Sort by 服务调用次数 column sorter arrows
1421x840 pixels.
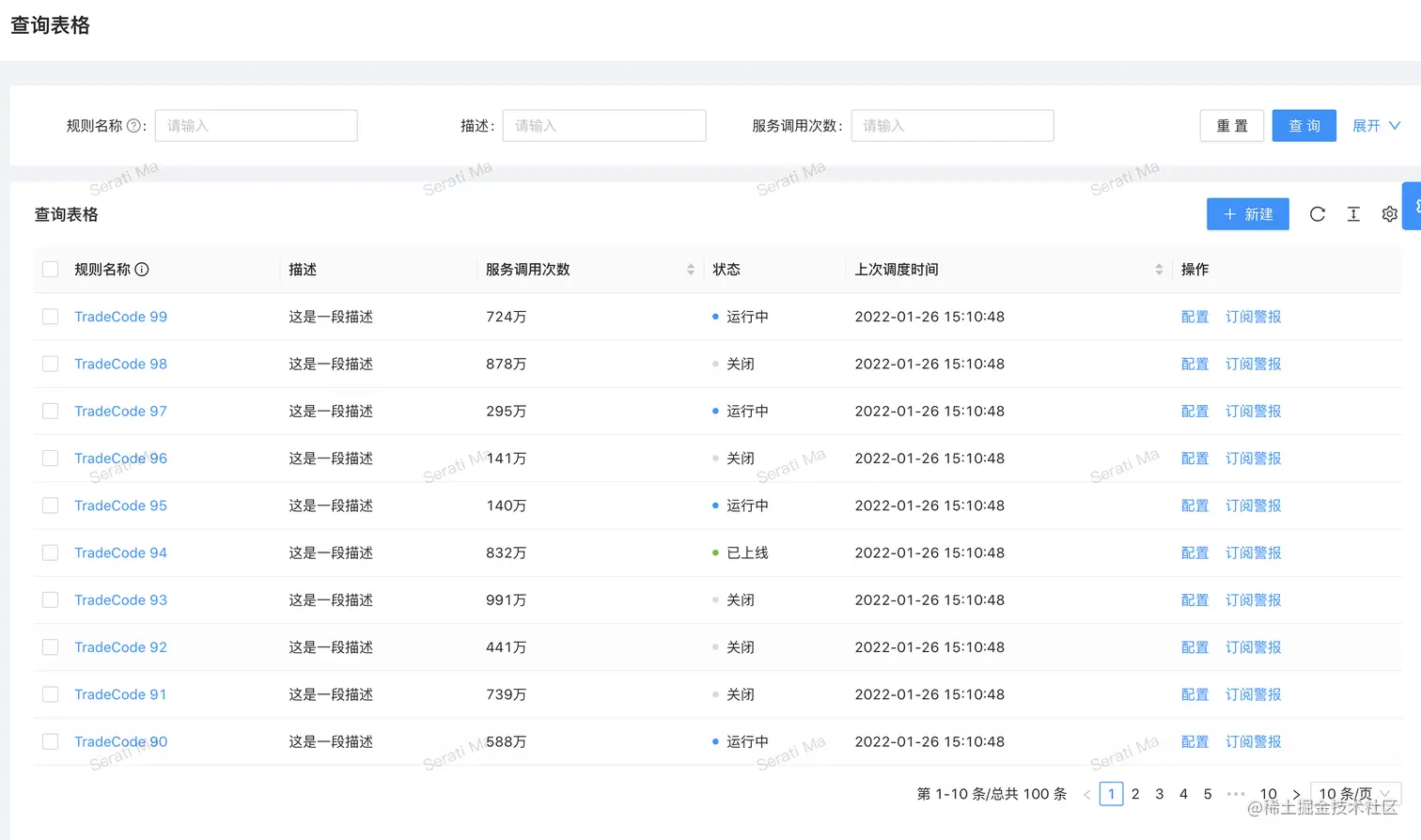(691, 270)
